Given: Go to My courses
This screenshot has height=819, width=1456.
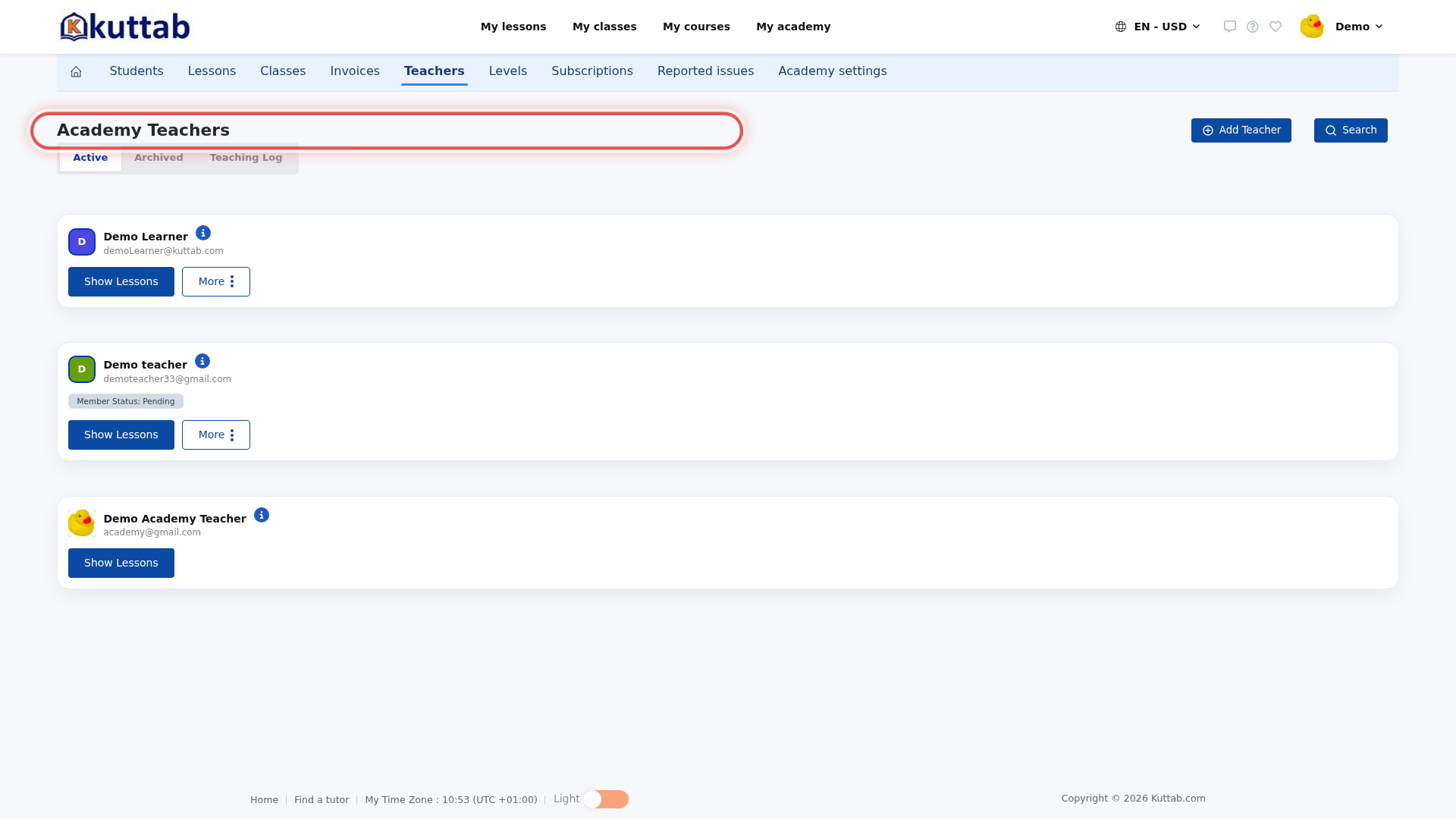Looking at the screenshot, I should tap(696, 27).
